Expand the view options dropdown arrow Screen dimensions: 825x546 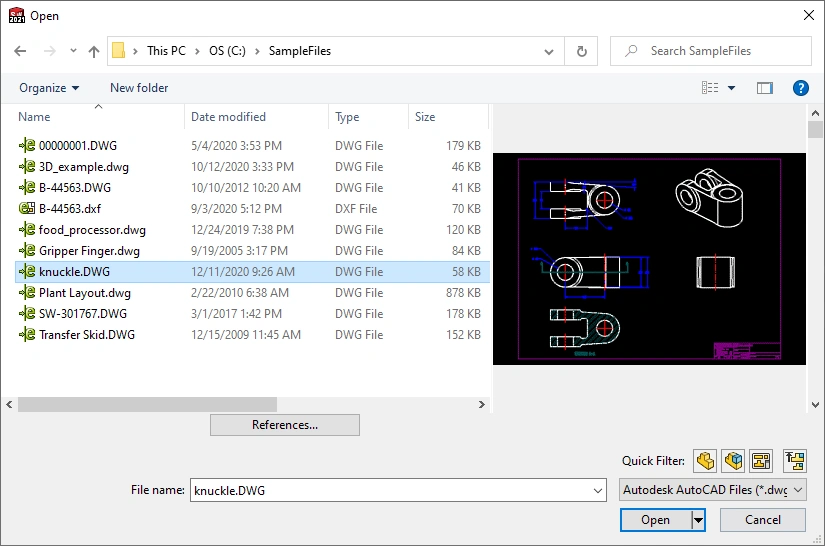pos(731,88)
